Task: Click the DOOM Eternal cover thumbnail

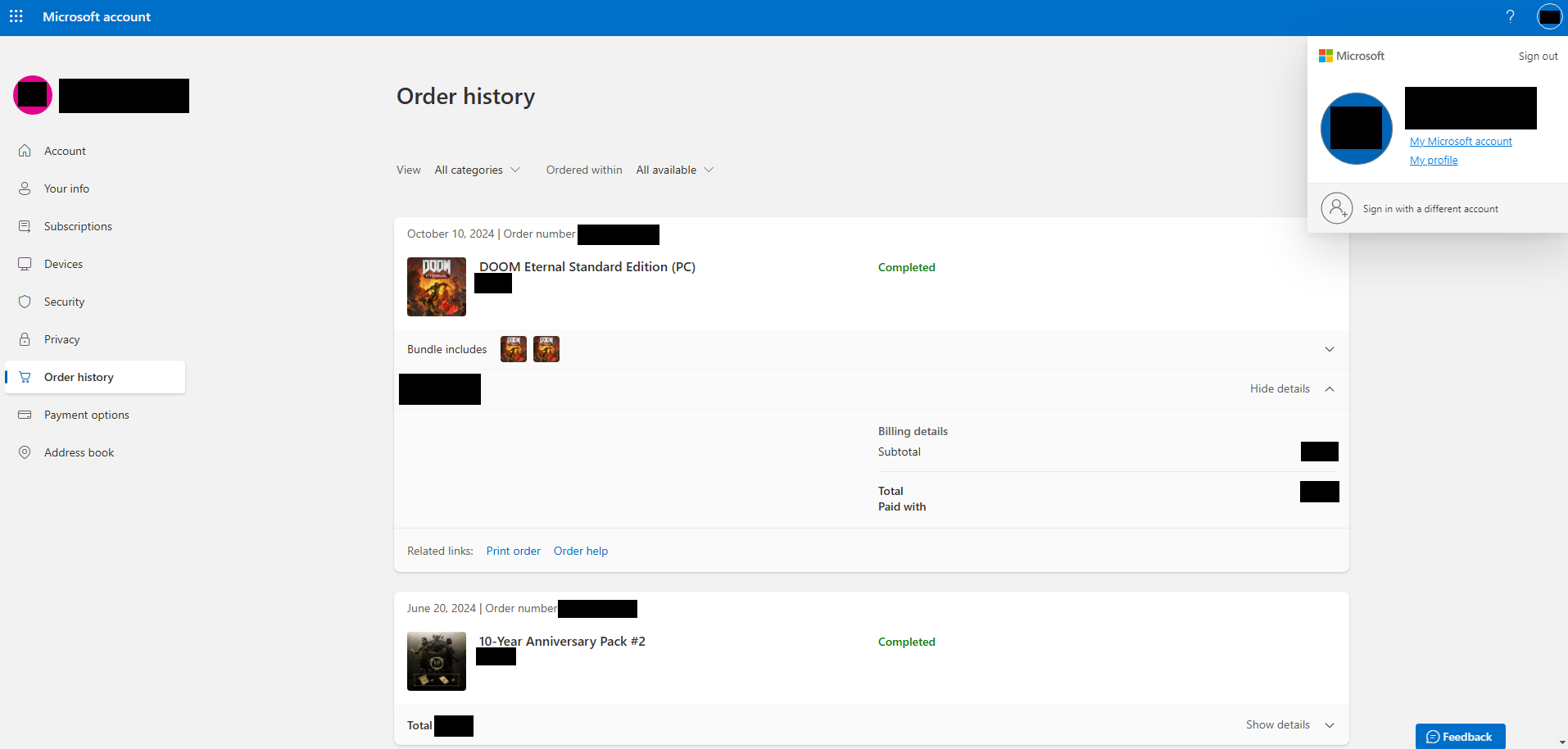Action: [x=437, y=287]
